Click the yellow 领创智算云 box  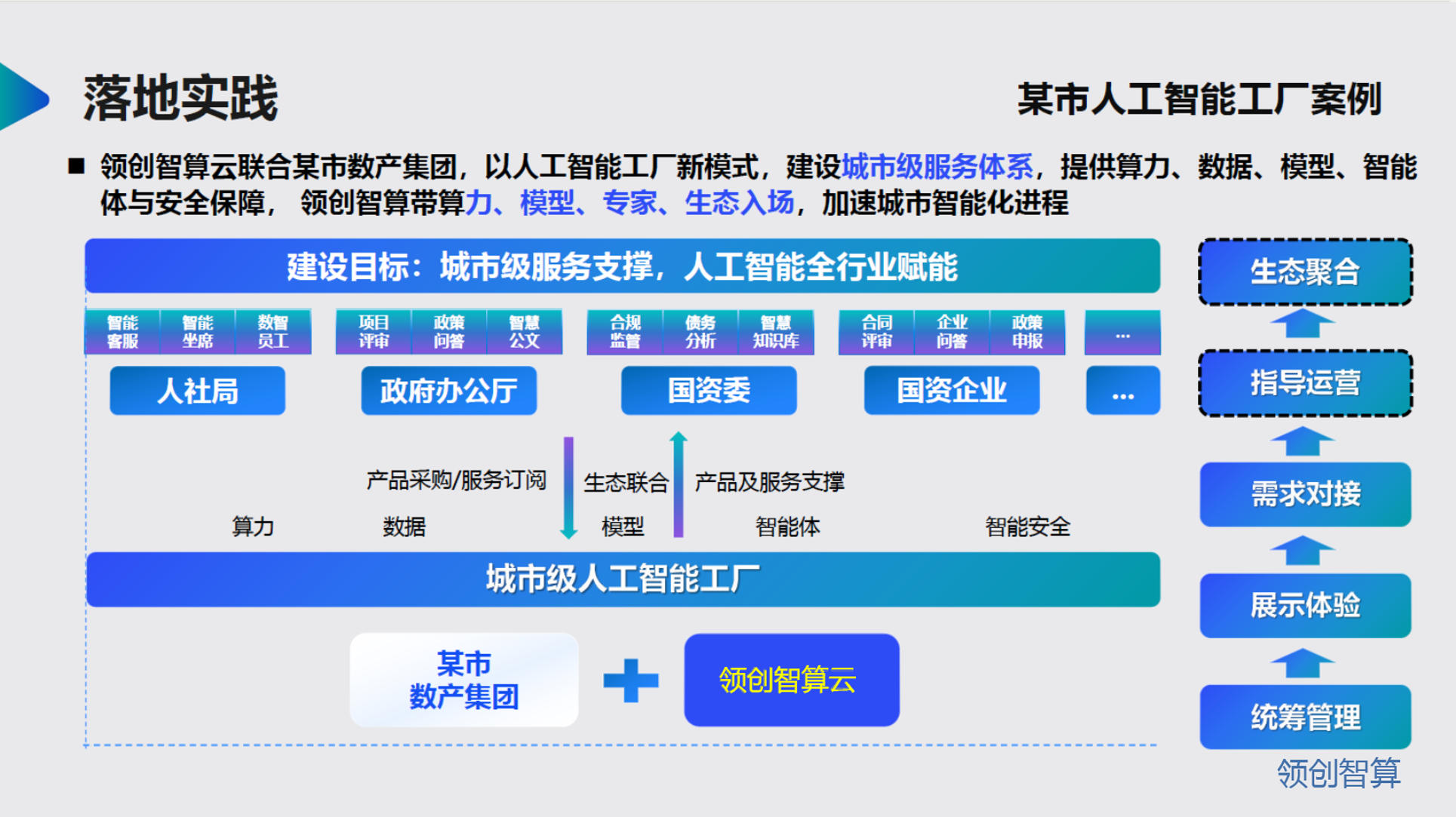(791, 680)
